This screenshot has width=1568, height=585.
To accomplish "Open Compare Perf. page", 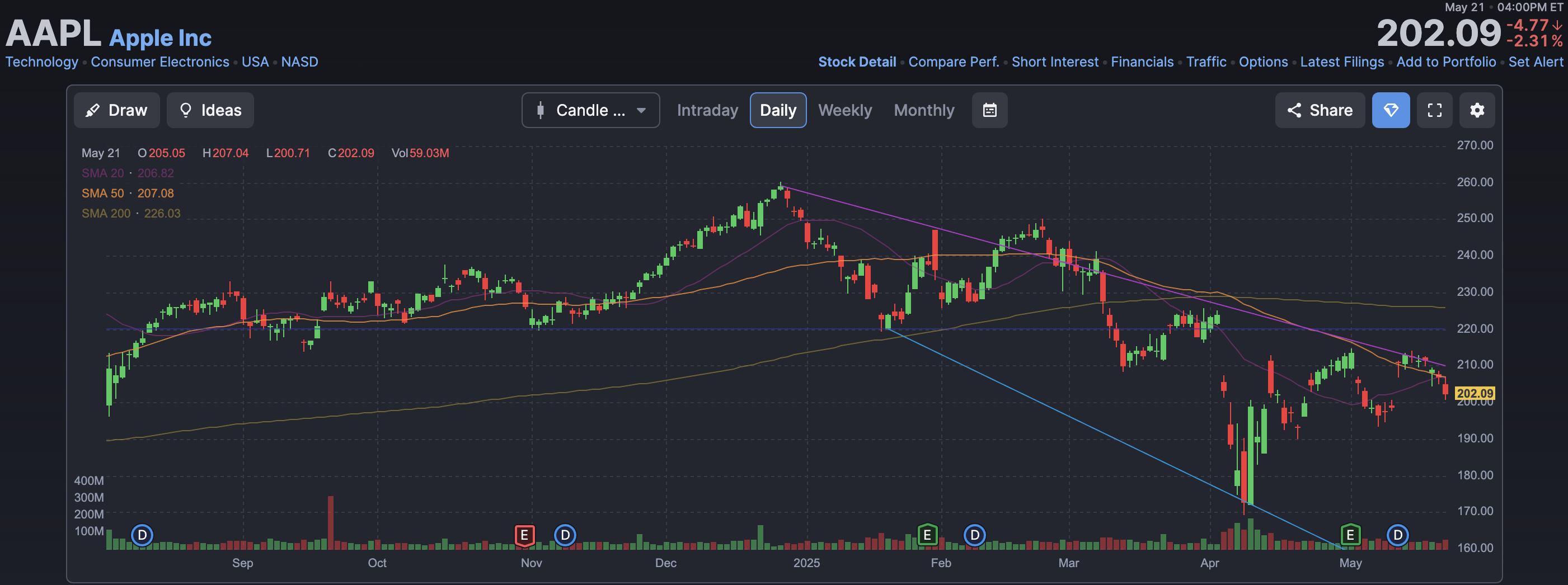I will pyautogui.click(x=954, y=62).
